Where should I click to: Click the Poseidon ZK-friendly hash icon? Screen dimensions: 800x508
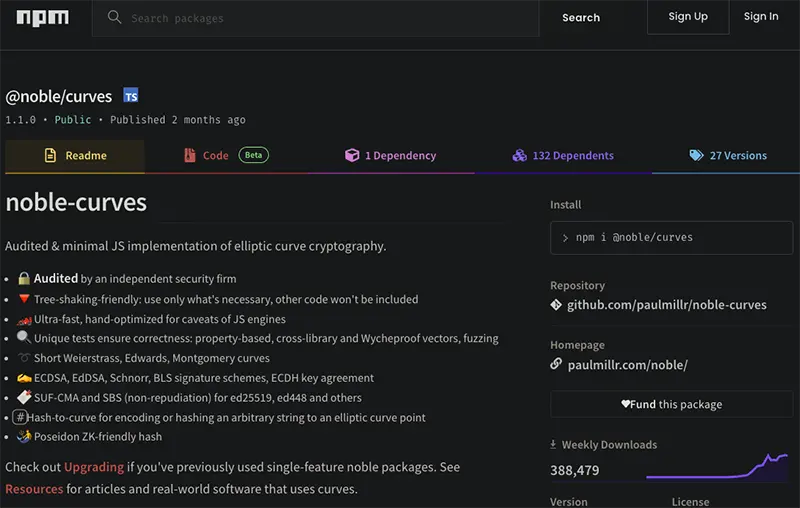pos(24,437)
